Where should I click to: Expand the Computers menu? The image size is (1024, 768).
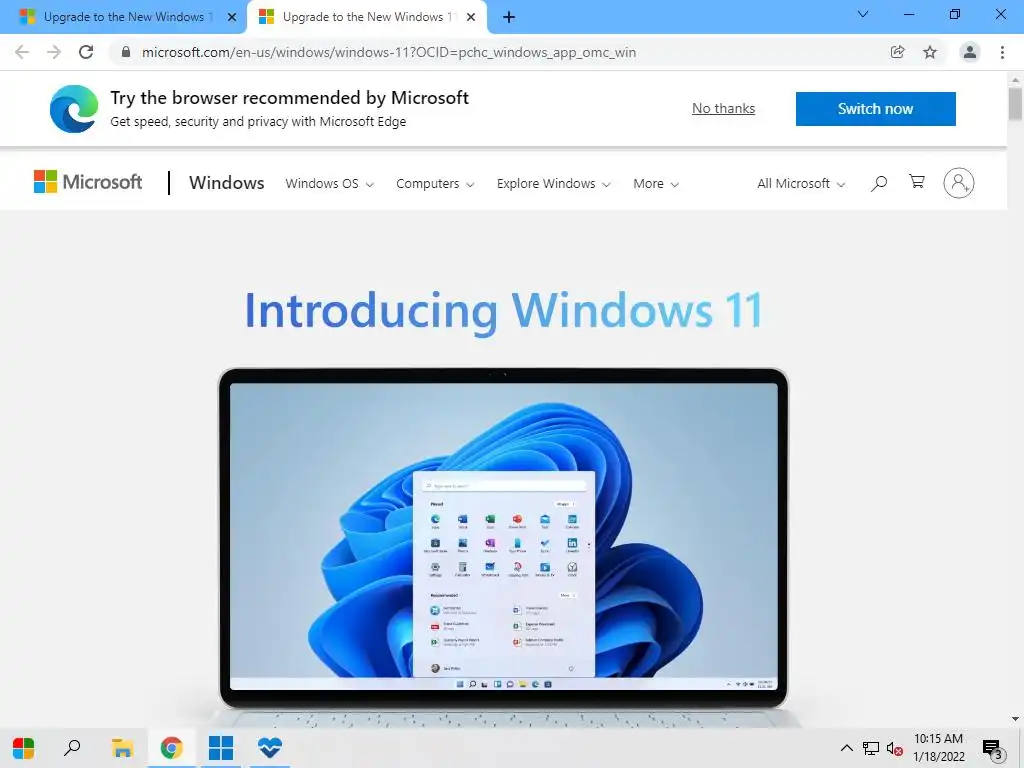click(x=435, y=184)
